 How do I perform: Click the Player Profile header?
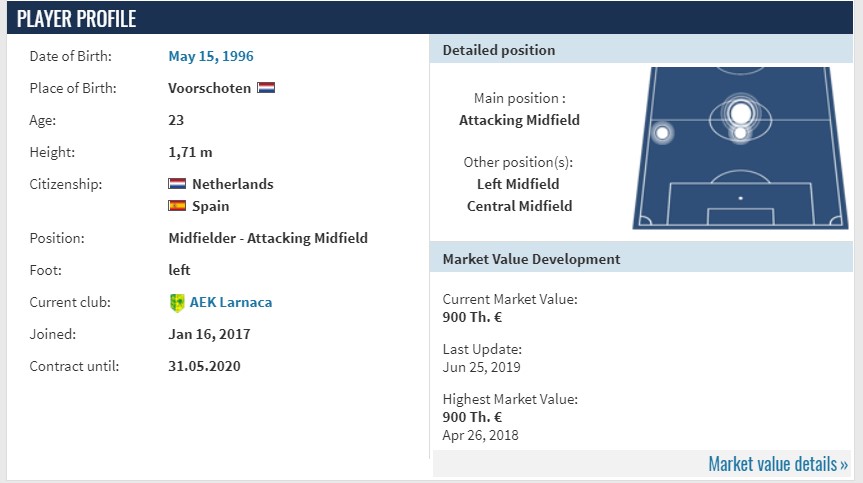pos(77,19)
